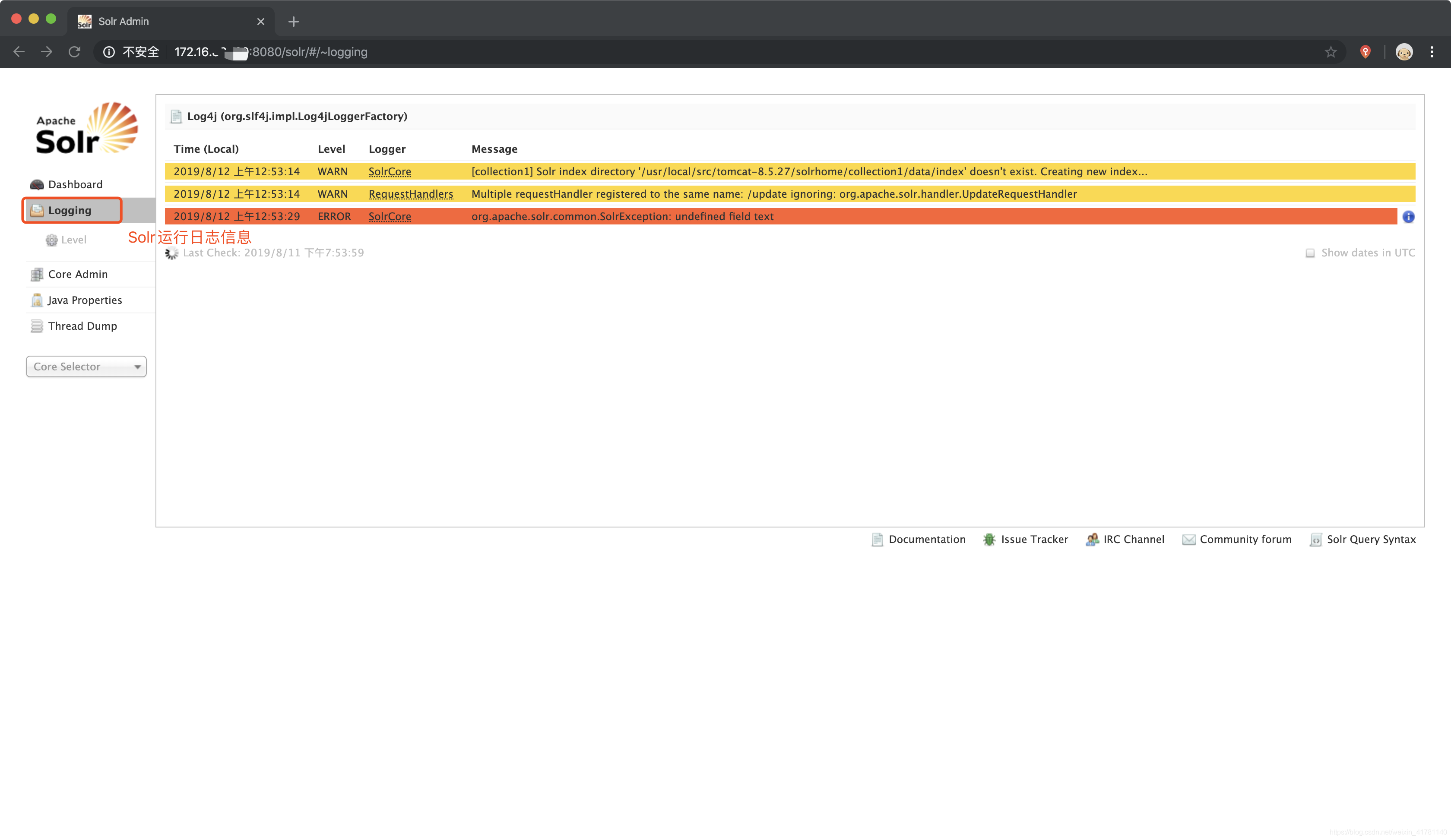The image size is (1451, 840).
Task: Open Java Properties page
Action: pos(85,300)
